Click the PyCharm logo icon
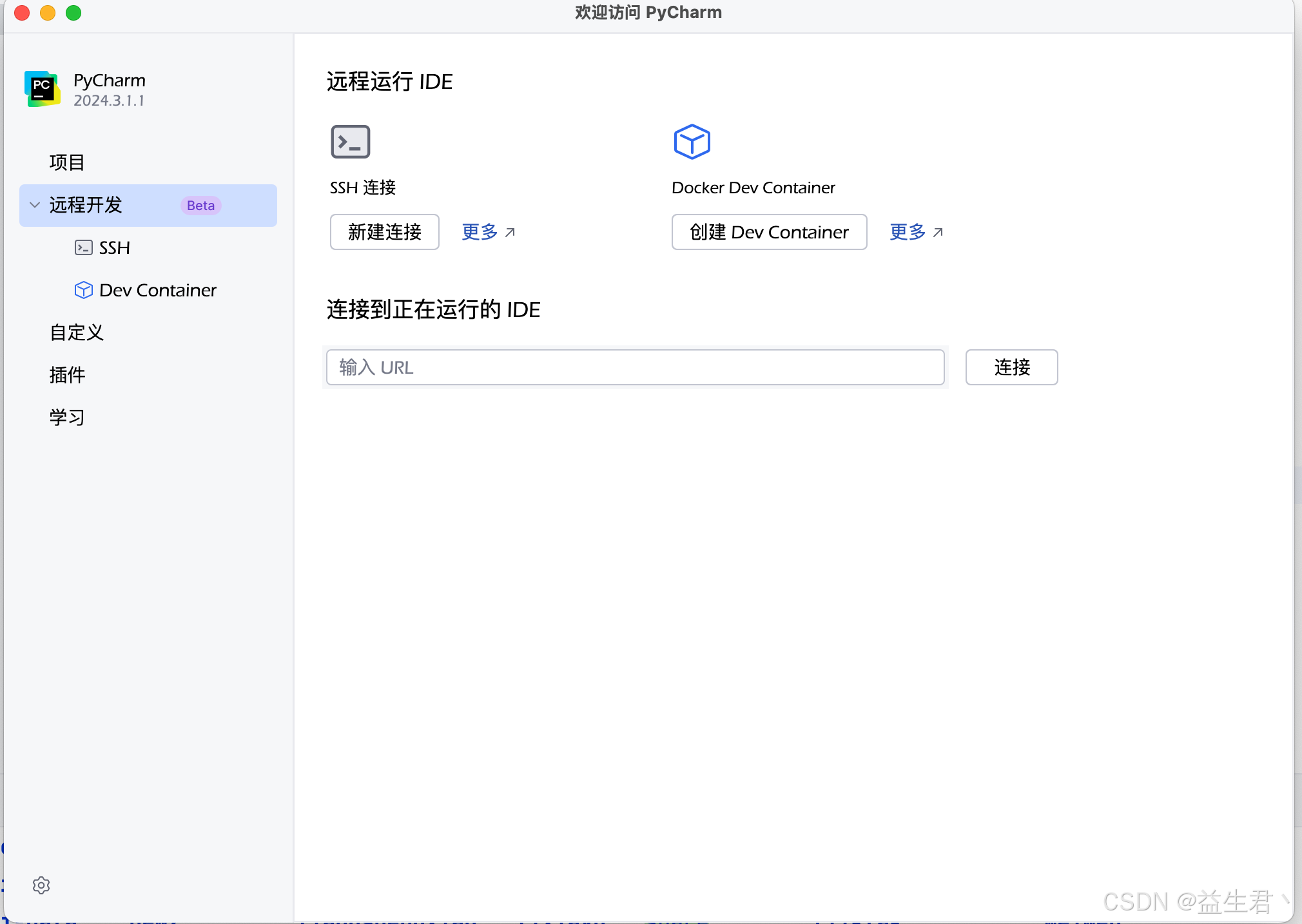This screenshot has width=1302, height=924. point(41,88)
